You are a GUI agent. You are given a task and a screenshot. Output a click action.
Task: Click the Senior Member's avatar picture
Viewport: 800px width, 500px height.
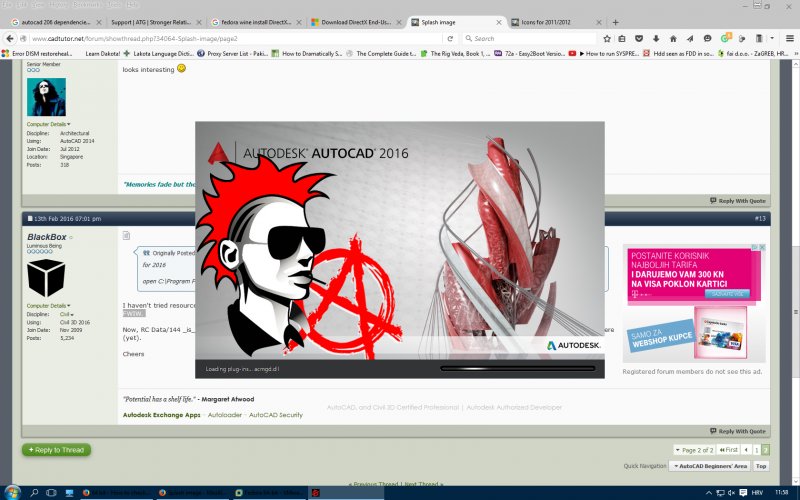46,97
